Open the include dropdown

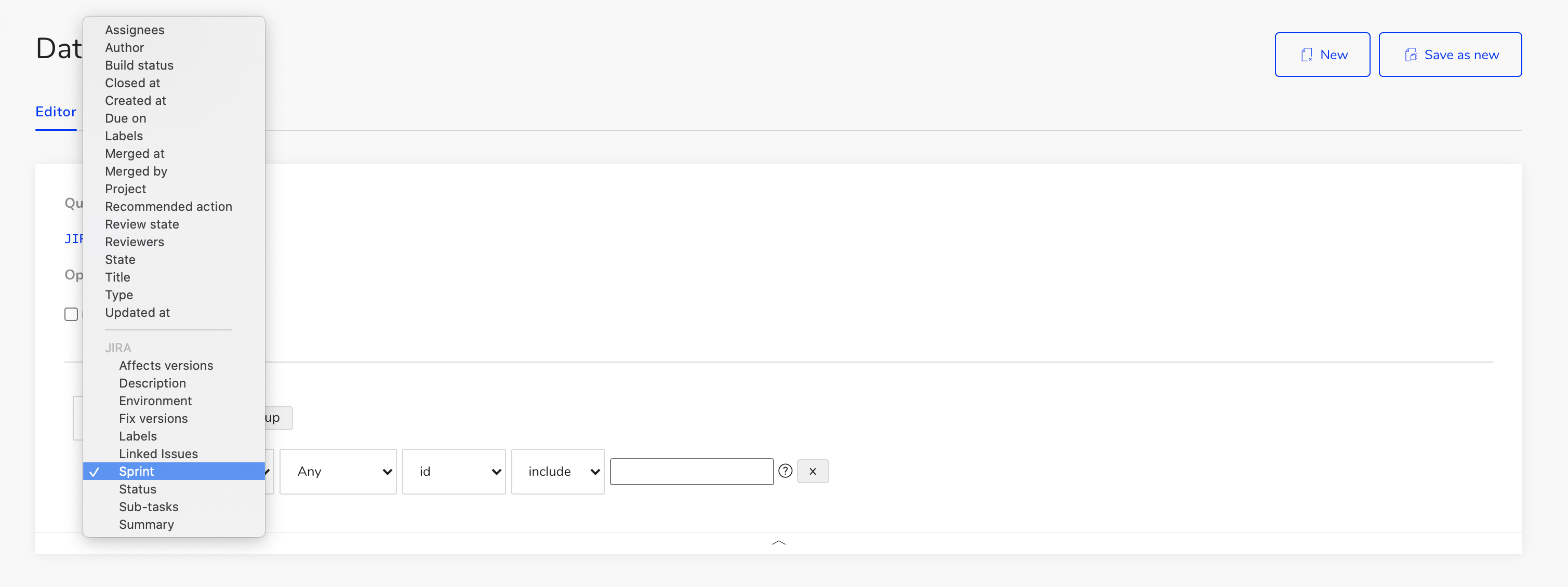pos(557,472)
